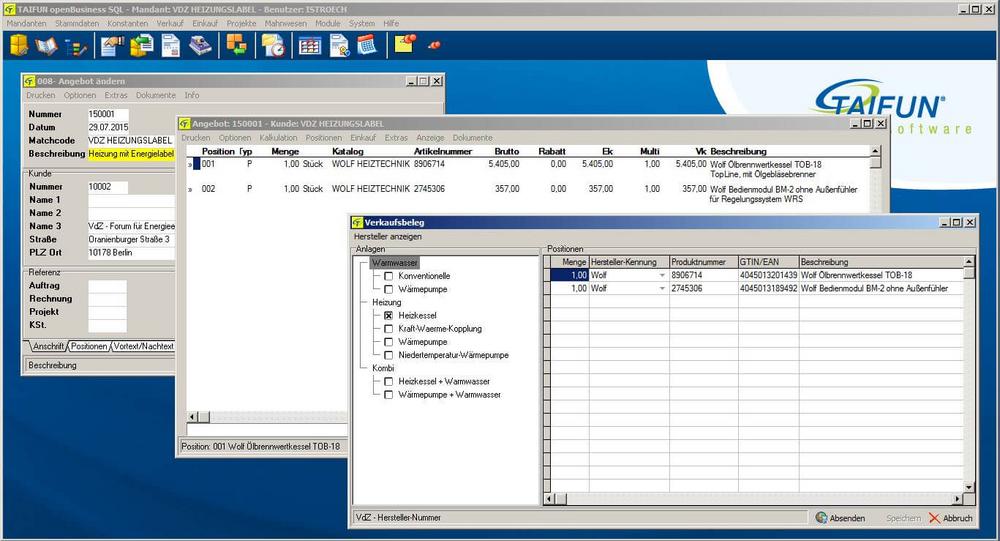Open the cash register toolbar icon
Viewport: 1000px width, 541px height.
click(198, 45)
